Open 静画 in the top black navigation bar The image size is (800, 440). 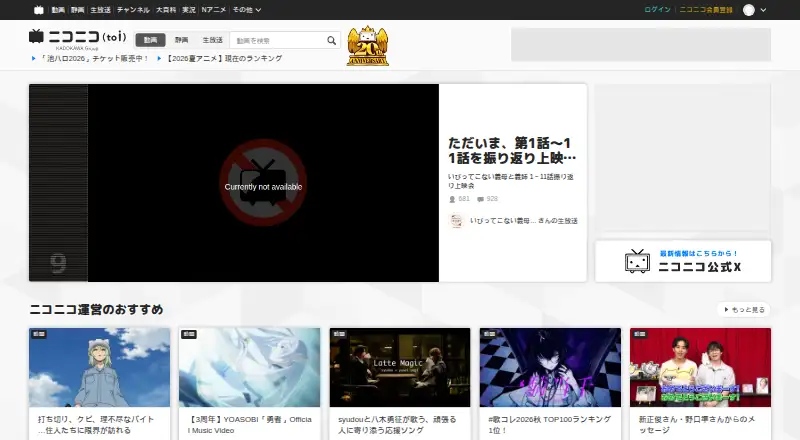(x=78, y=10)
